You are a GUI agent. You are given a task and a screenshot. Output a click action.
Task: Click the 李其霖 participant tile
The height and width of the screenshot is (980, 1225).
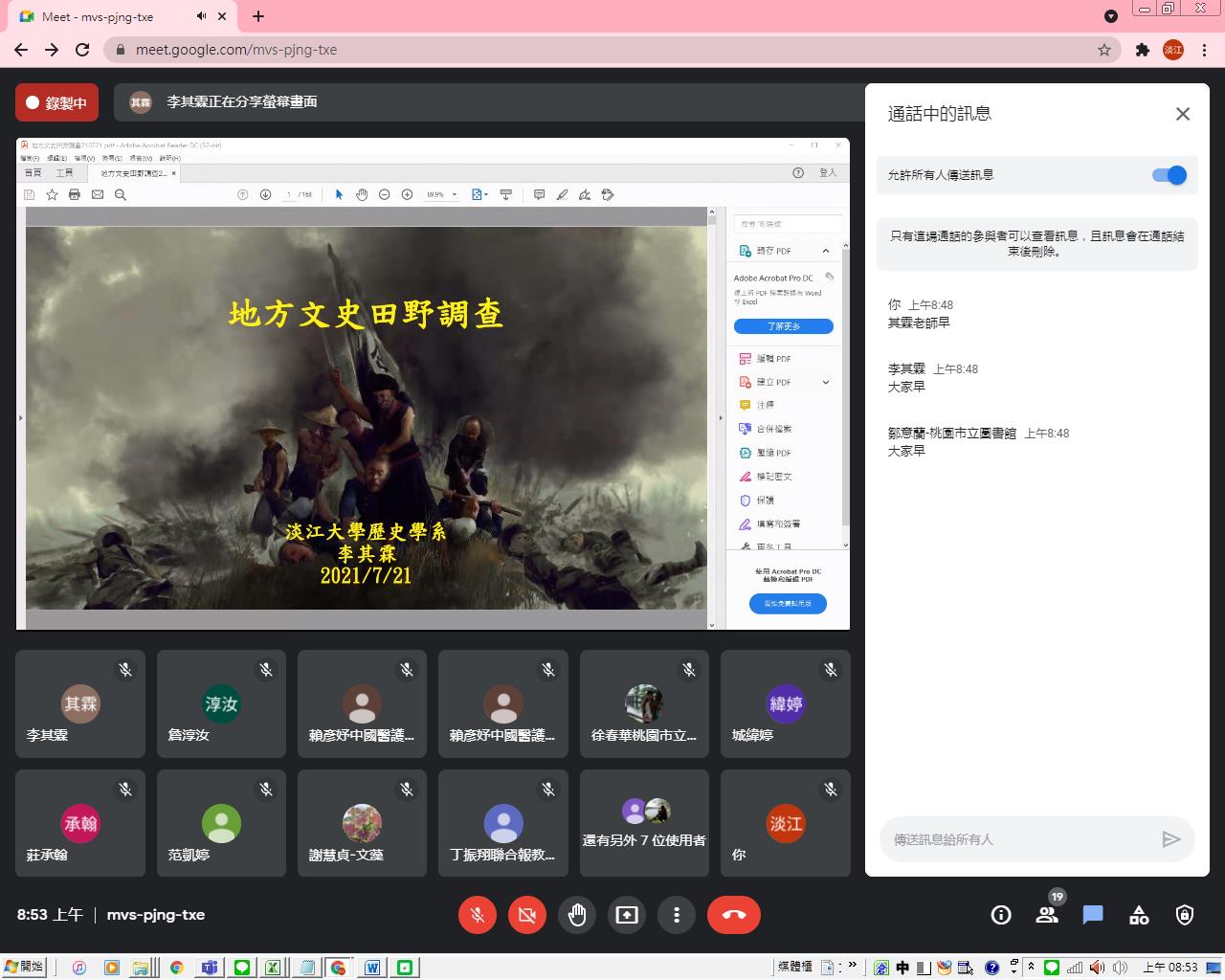(80, 704)
